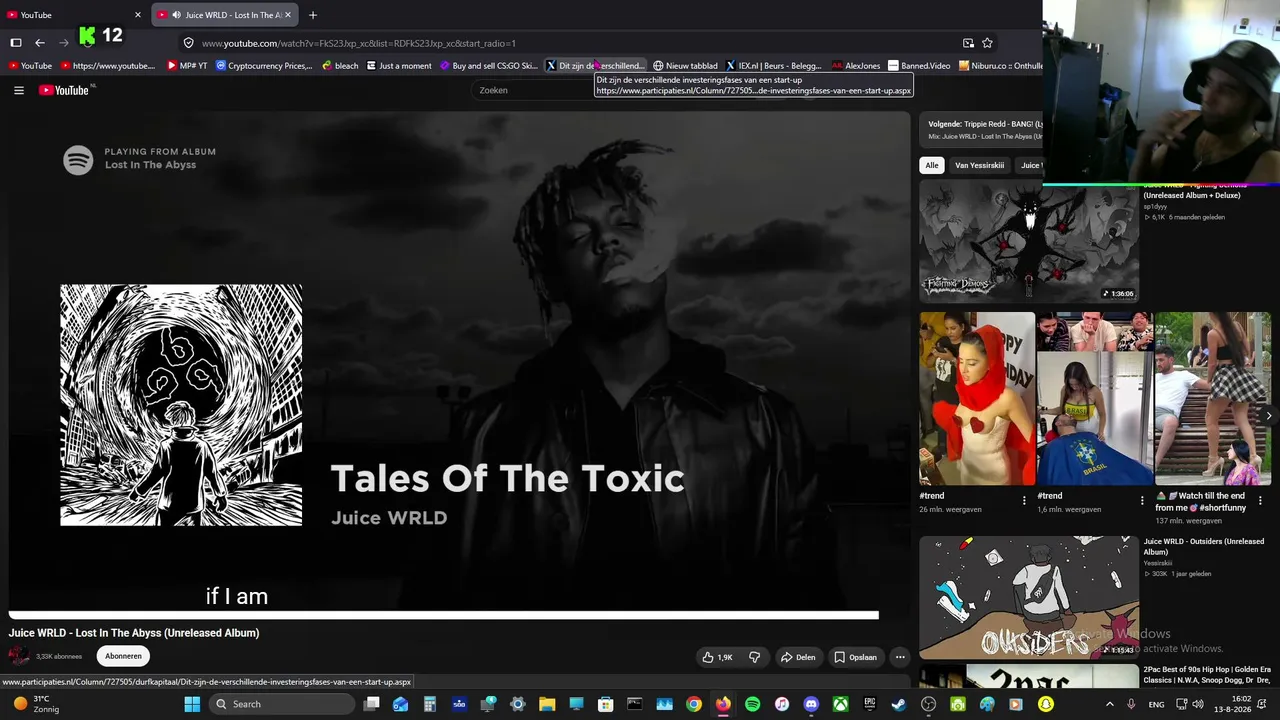This screenshot has height=720, width=1280.
Task: Click the Abonneren subscribe button
Action: tap(123, 656)
